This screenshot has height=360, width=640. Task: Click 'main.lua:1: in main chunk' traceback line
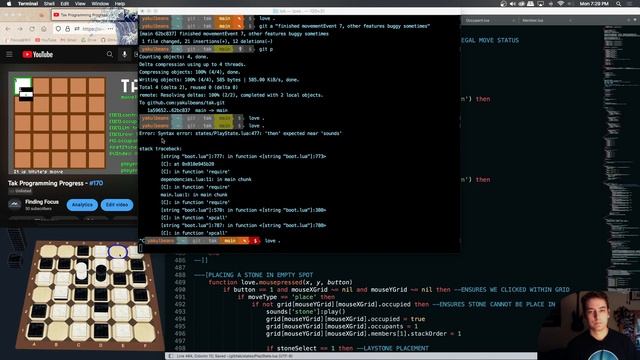tap(194, 195)
